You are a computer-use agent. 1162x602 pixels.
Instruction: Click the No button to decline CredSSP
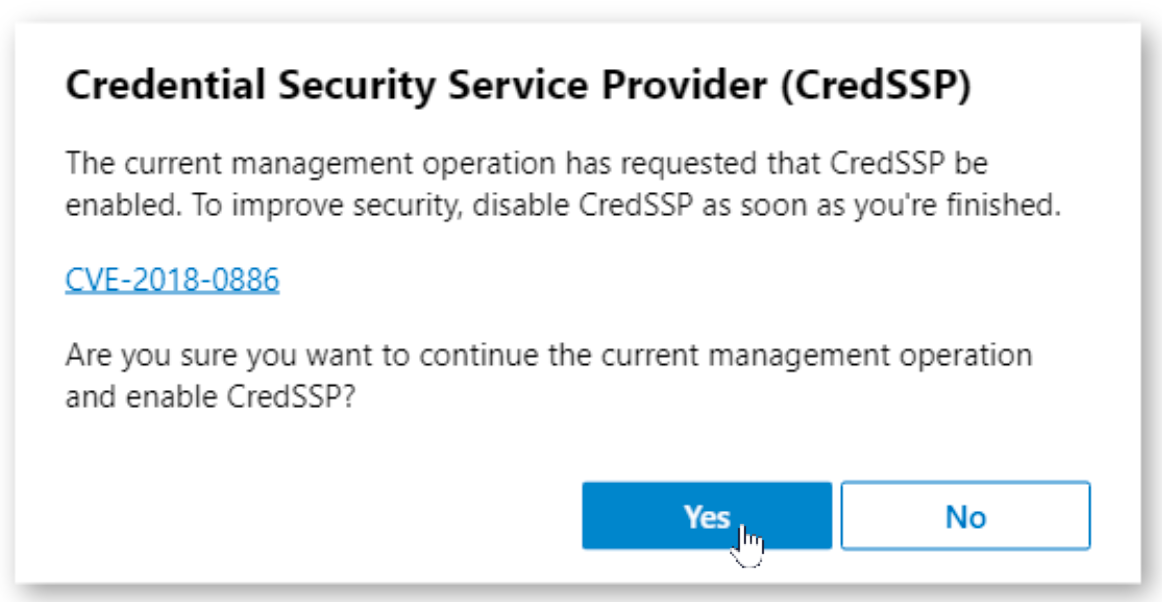[x=966, y=515]
